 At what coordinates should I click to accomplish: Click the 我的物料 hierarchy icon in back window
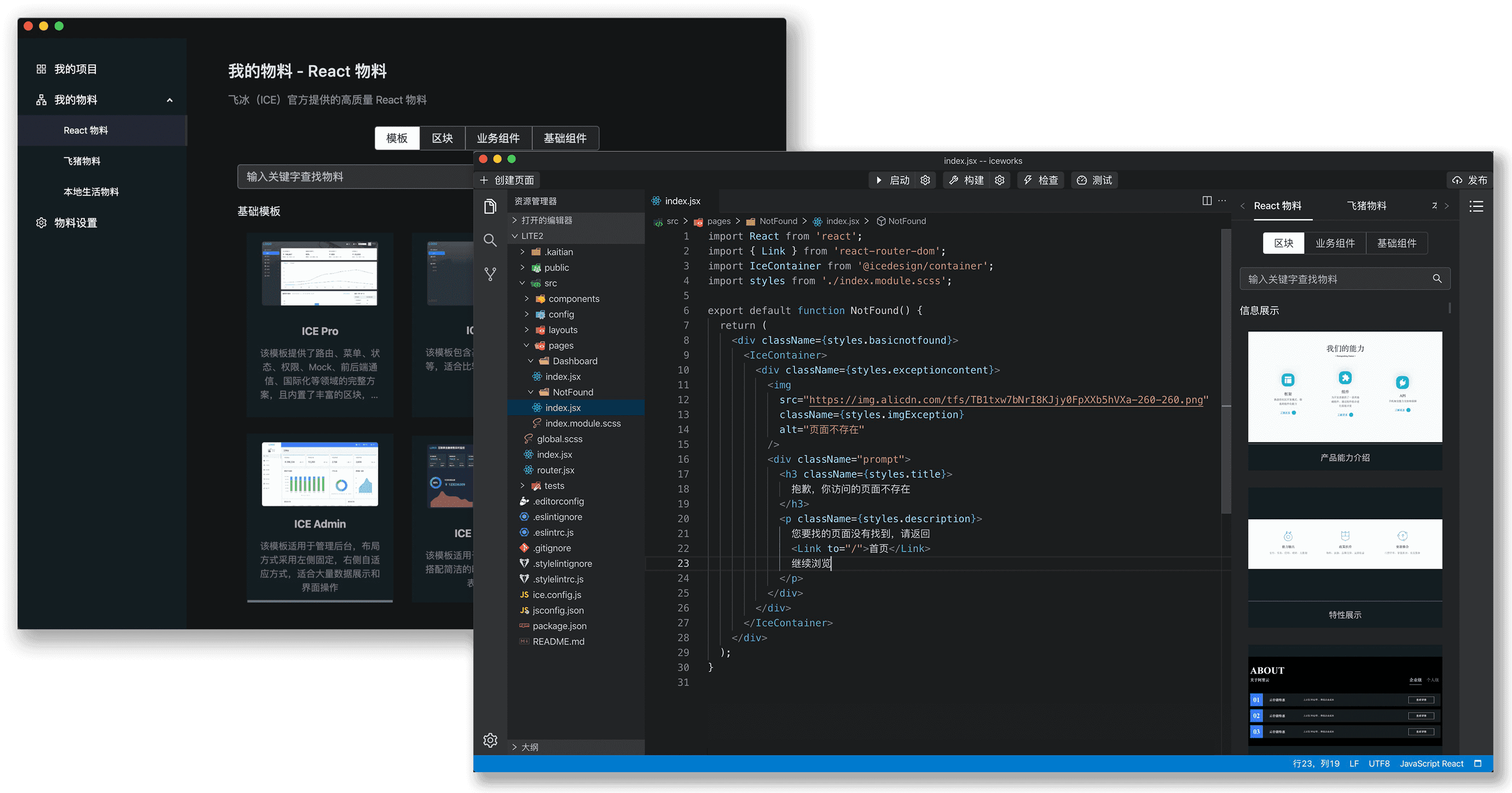tap(41, 100)
